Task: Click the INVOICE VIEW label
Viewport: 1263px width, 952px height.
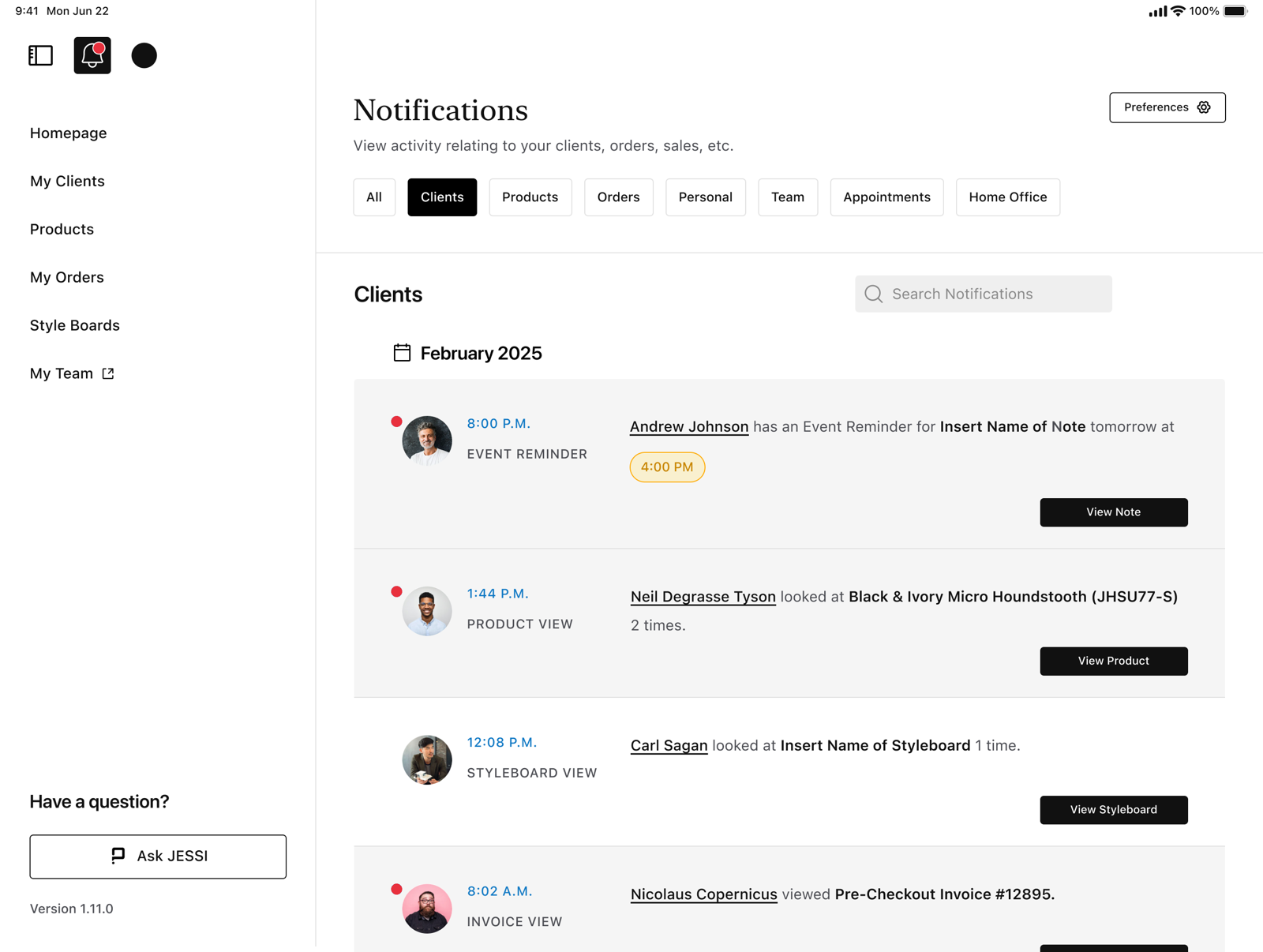Action: (515, 922)
